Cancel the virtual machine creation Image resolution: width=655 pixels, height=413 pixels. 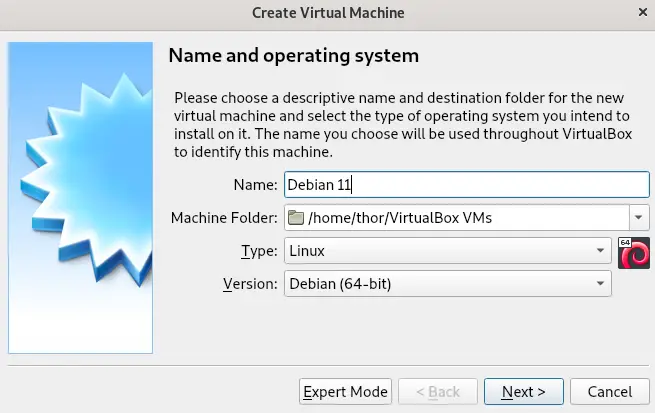609,392
